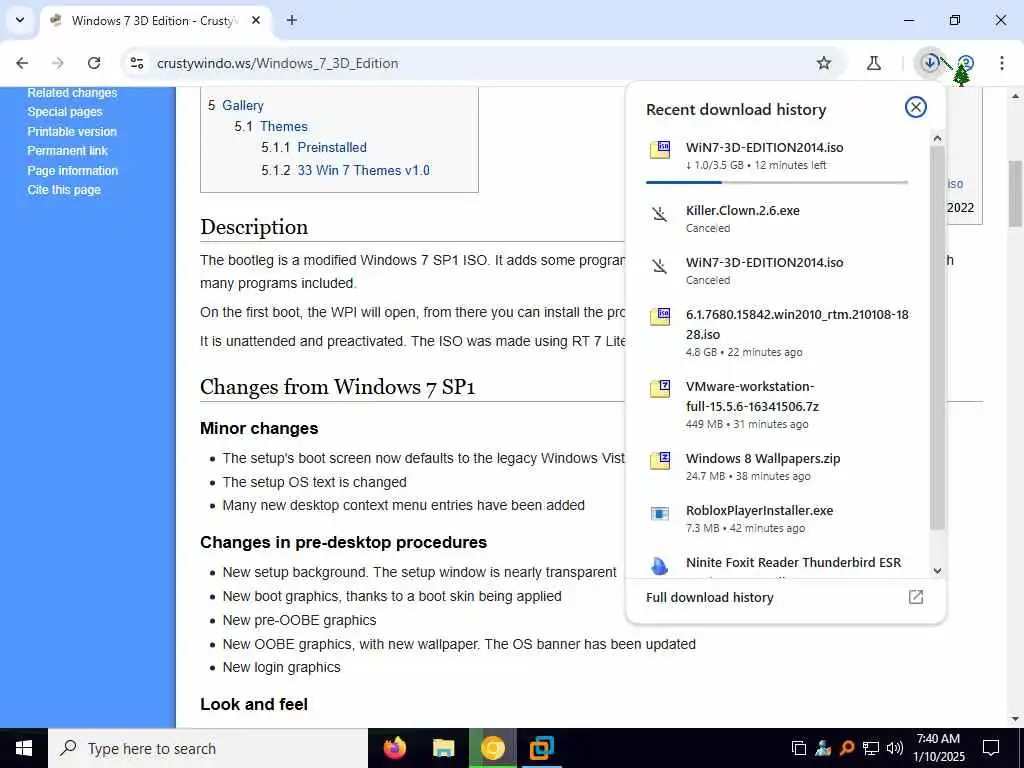Jump to the Themes contents entry

coord(283,126)
